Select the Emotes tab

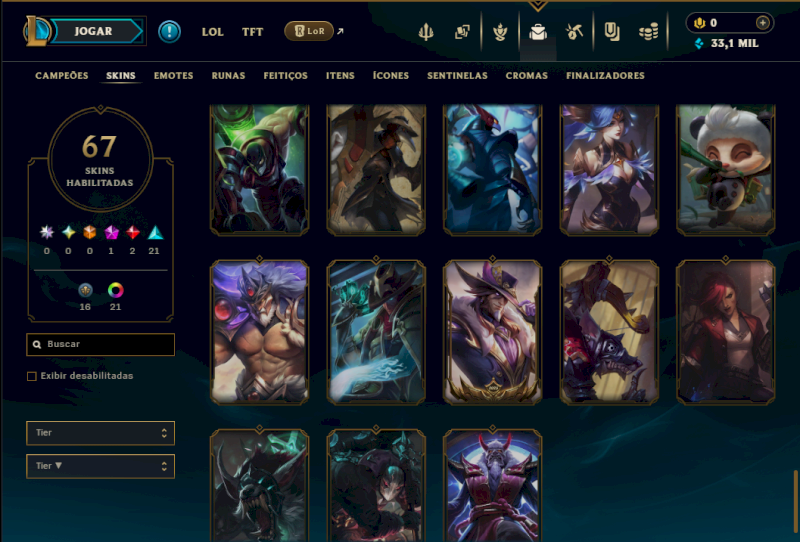pos(173,76)
